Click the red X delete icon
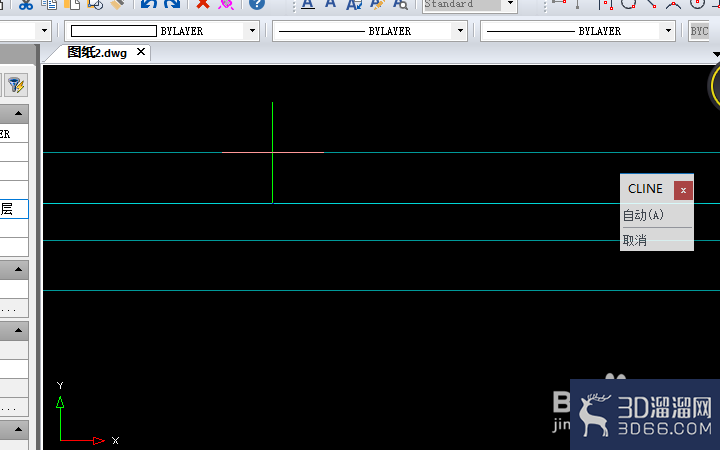Viewport: 720px width, 450px height. [202, 4]
